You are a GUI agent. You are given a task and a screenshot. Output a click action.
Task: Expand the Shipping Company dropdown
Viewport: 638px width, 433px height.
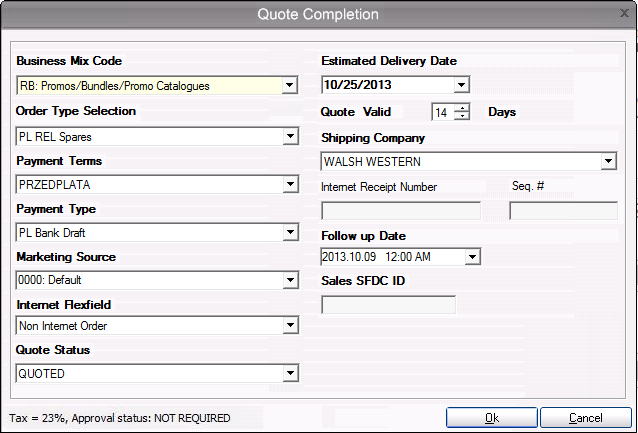coord(608,161)
